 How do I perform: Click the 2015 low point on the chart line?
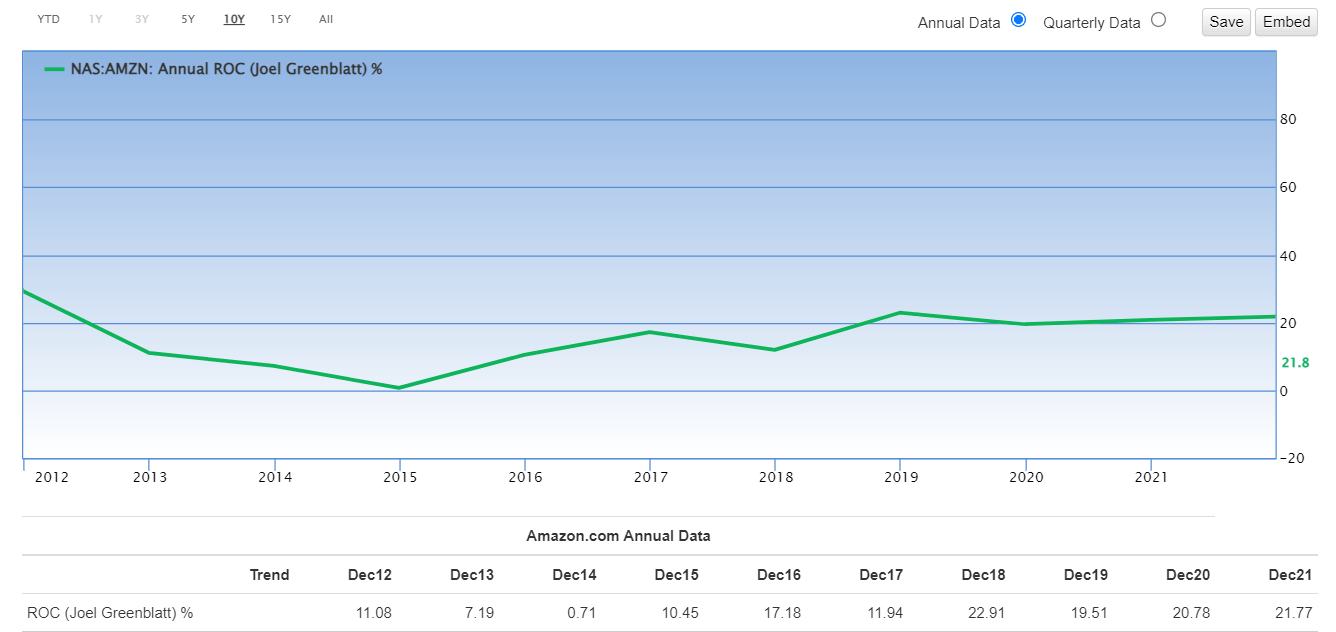(399, 388)
